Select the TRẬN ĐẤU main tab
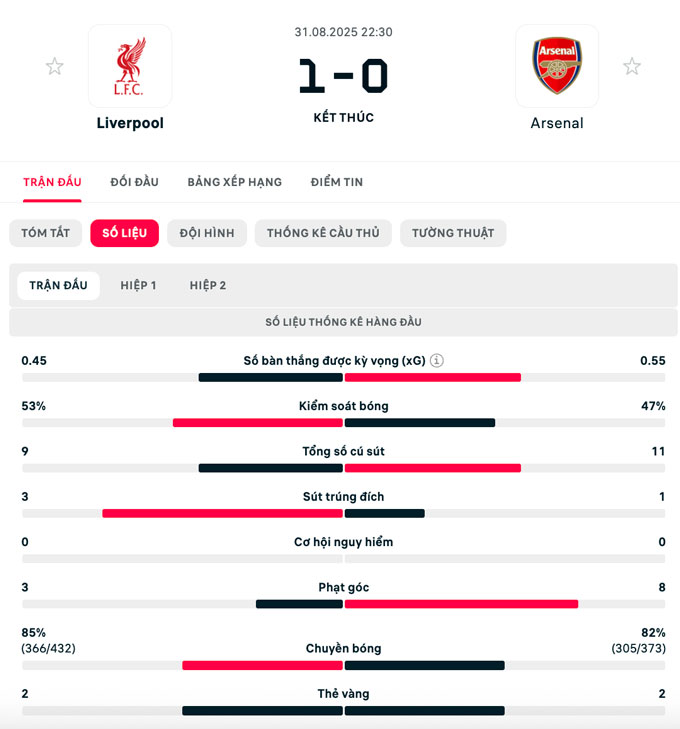 coord(53,182)
